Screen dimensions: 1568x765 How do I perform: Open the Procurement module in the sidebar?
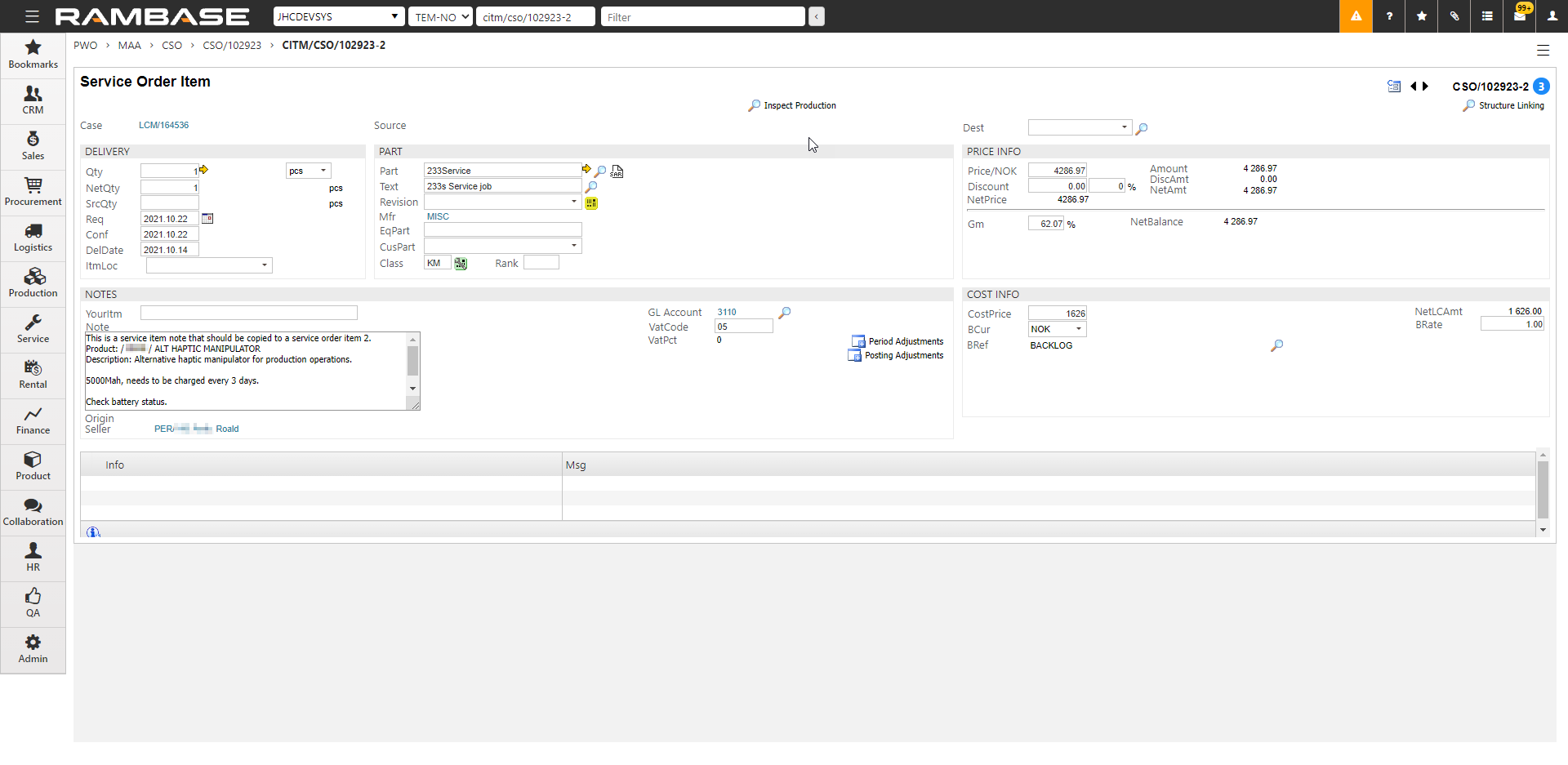(x=33, y=191)
